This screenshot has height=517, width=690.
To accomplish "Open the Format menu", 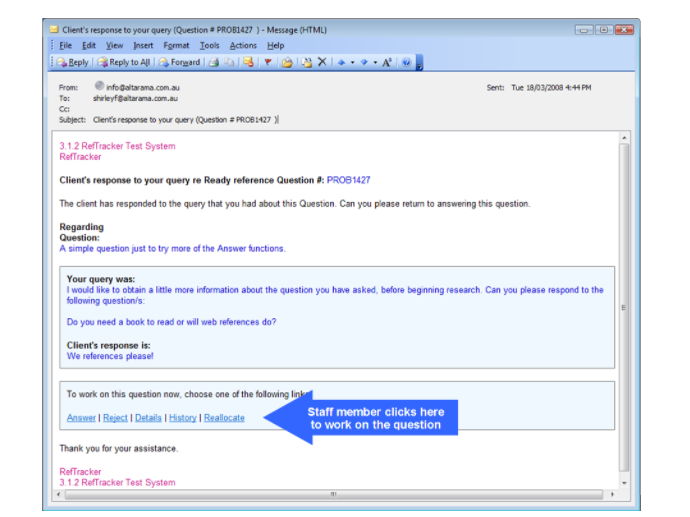I will [176, 46].
